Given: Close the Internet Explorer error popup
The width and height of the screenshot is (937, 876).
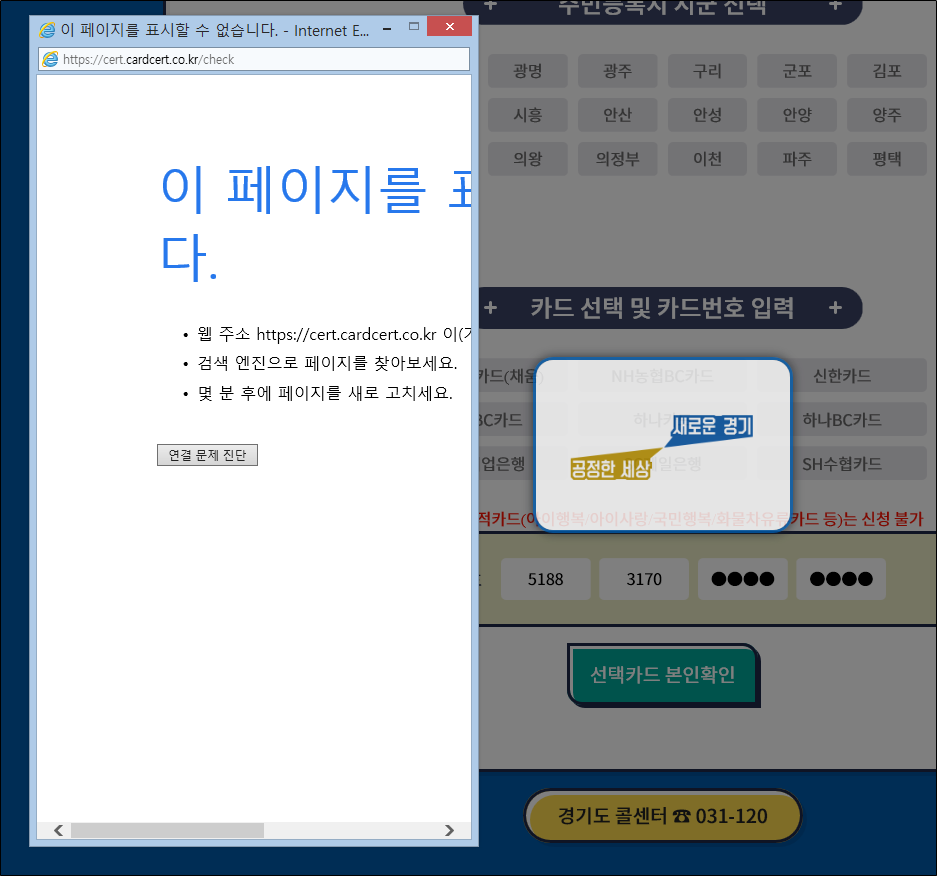Looking at the screenshot, I should pos(449,26).
